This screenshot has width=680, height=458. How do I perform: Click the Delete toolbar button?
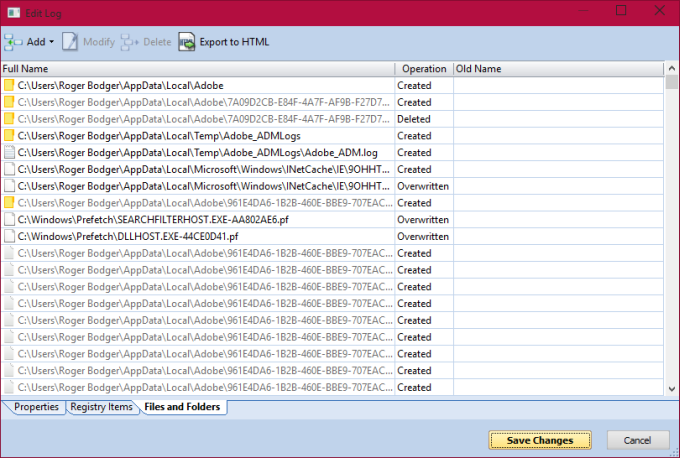click(x=146, y=42)
